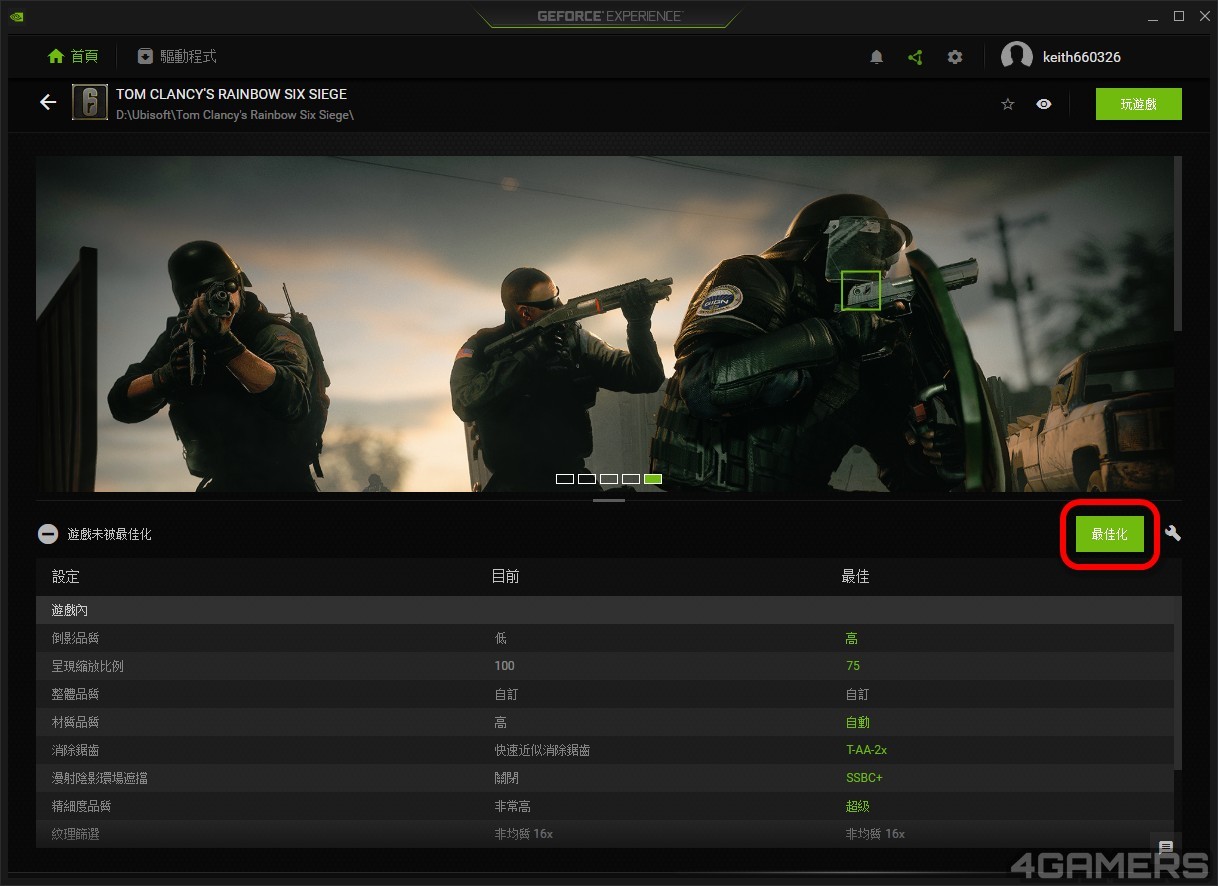Image resolution: width=1218 pixels, height=886 pixels.
Task: Click the game install path D:\Ubisoft text
Action: pyautogui.click(x=235, y=115)
